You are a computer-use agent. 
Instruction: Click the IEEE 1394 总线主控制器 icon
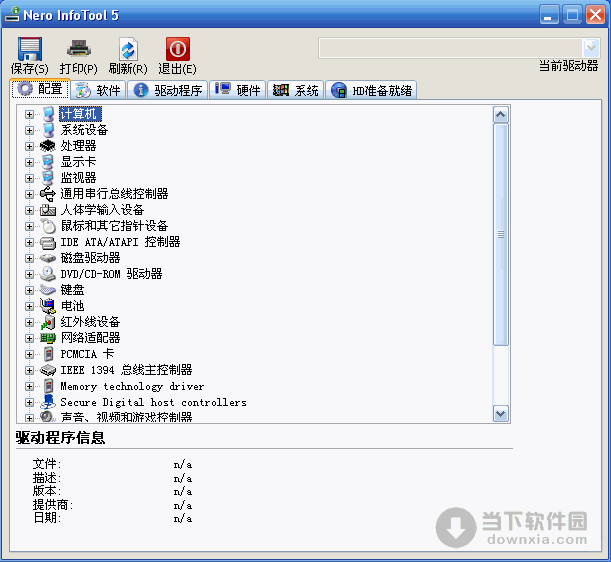click(48, 370)
